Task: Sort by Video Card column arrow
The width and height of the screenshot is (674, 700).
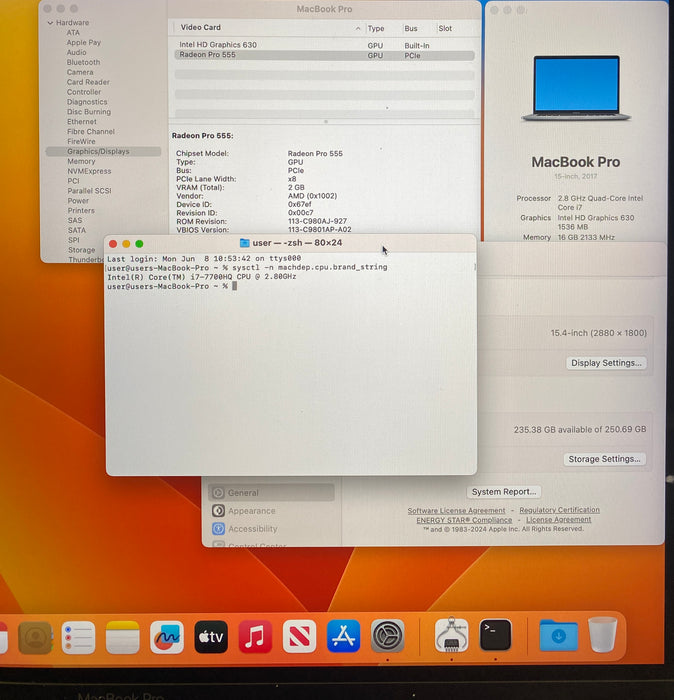Action: 358,28
